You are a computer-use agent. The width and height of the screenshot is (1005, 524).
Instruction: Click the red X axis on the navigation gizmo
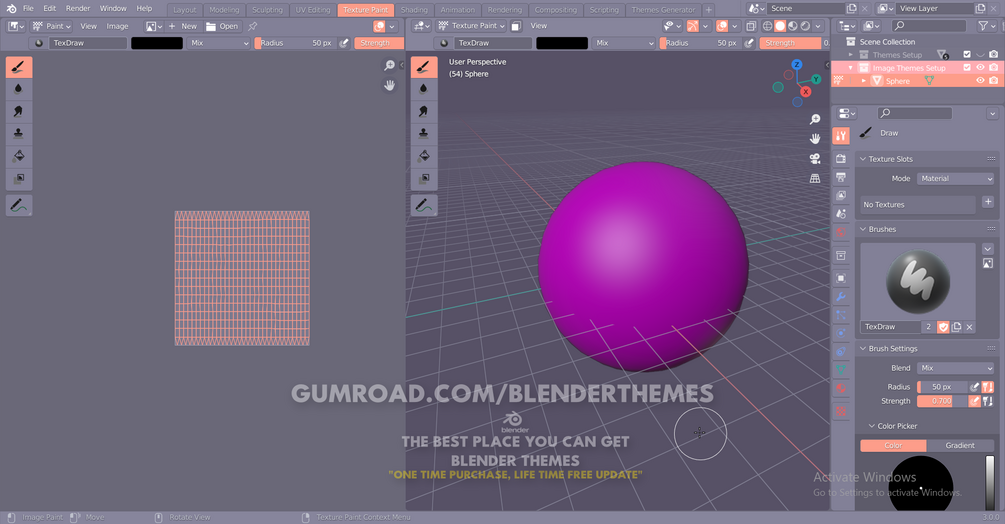[806, 92]
